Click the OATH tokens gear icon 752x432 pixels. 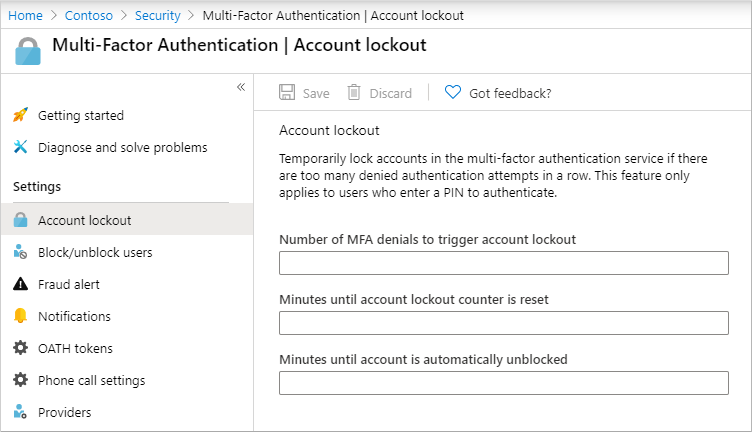pos(20,348)
